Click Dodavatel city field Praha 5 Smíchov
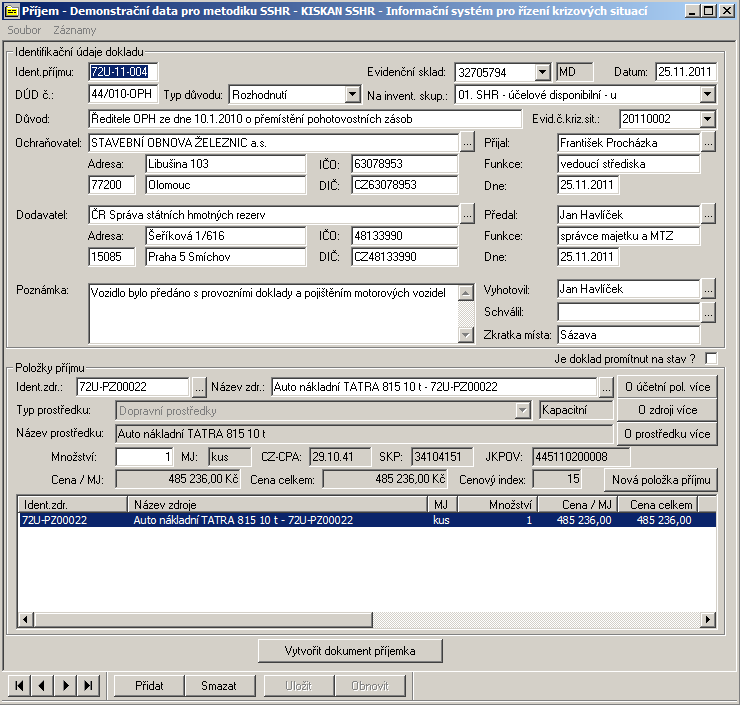Image resolution: width=740 pixels, height=705 pixels. click(x=226, y=257)
